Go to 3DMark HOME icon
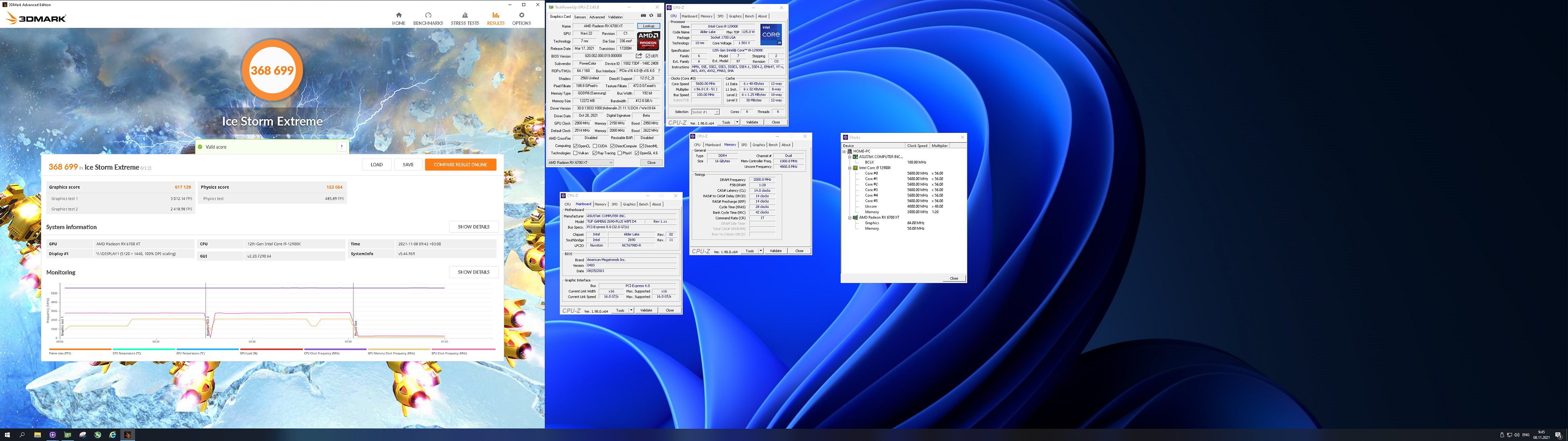Screen dimensions: 1568x441 (399, 15)
